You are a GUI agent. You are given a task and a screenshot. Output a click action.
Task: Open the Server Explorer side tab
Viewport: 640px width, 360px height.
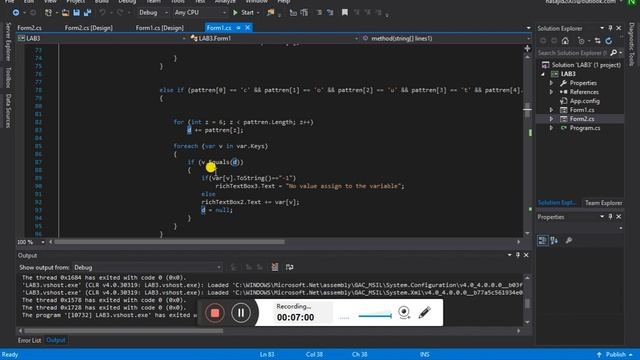[x=8, y=42]
